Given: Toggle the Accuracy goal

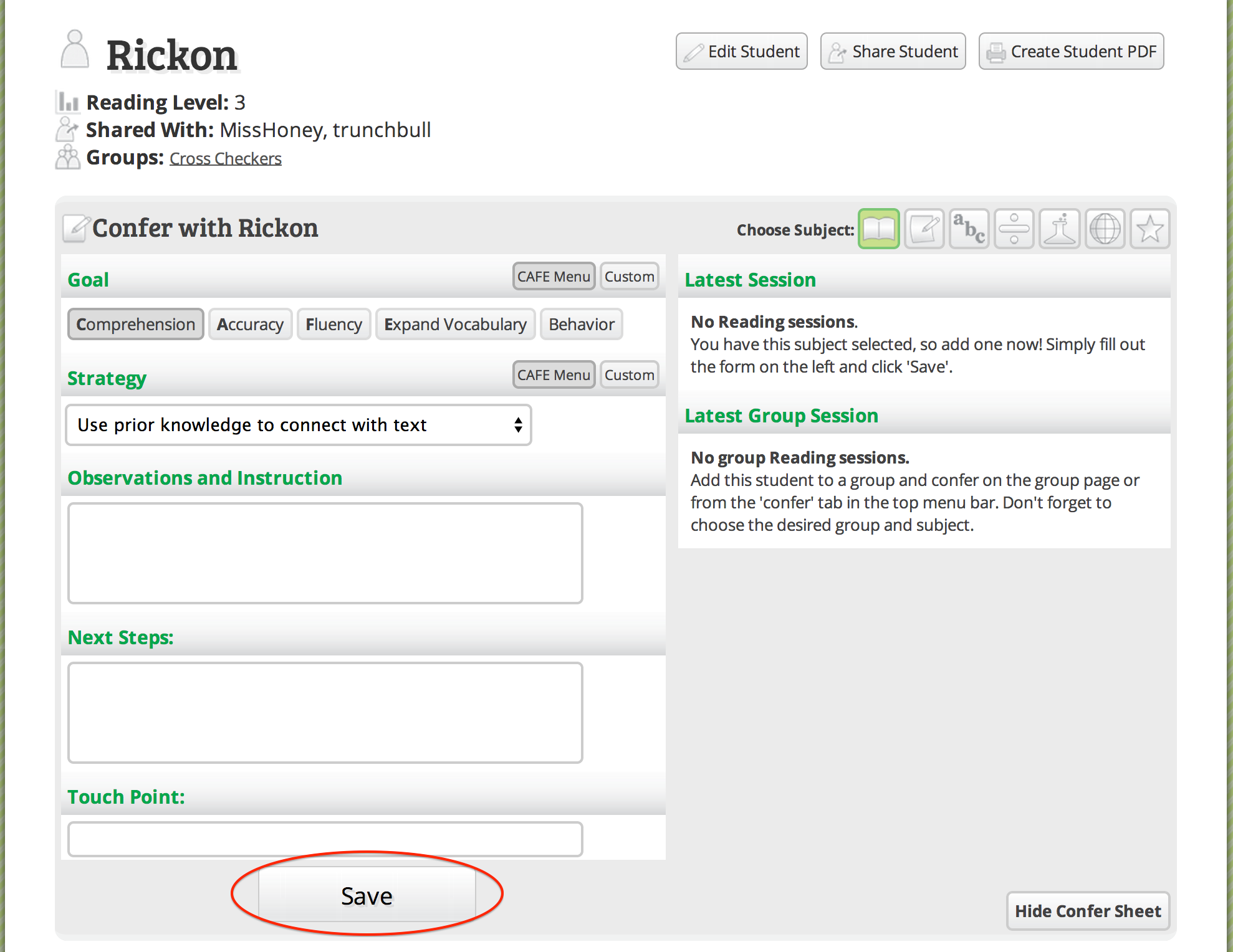Looking at the screenshot, I should [250, 324].
